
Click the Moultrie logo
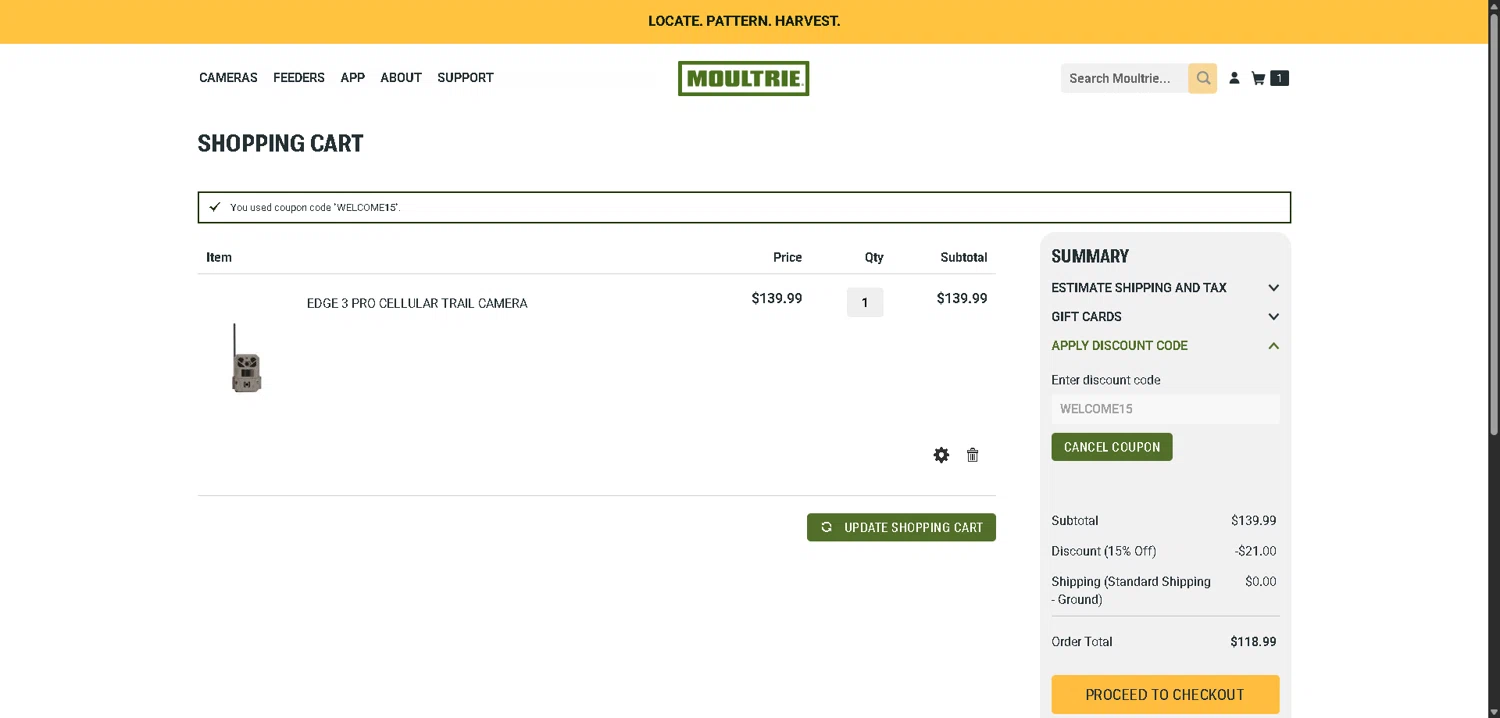pyautogui.click(x=743, y=78)
